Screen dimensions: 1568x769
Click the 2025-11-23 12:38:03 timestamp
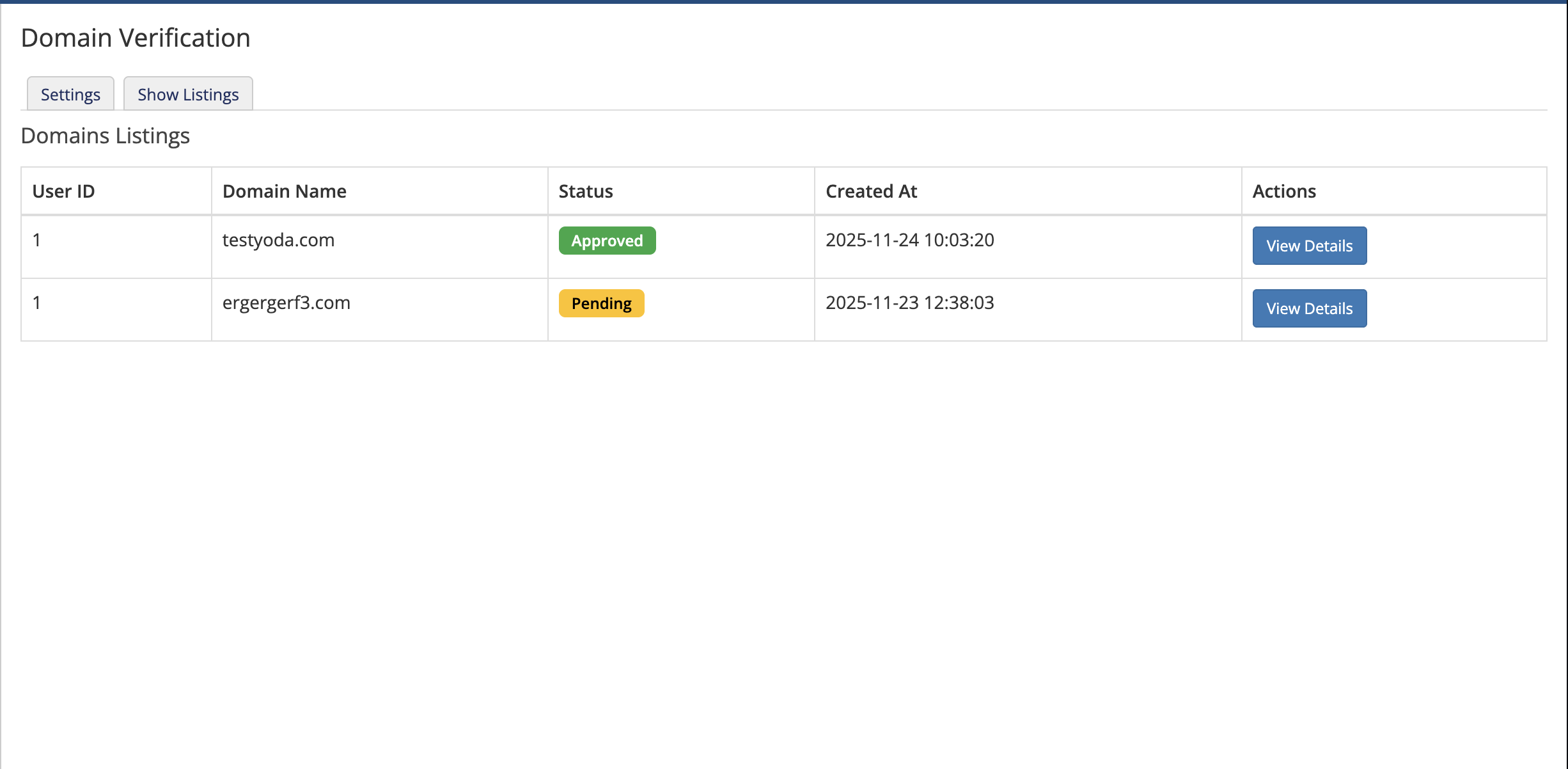click(x=909, y=303)
